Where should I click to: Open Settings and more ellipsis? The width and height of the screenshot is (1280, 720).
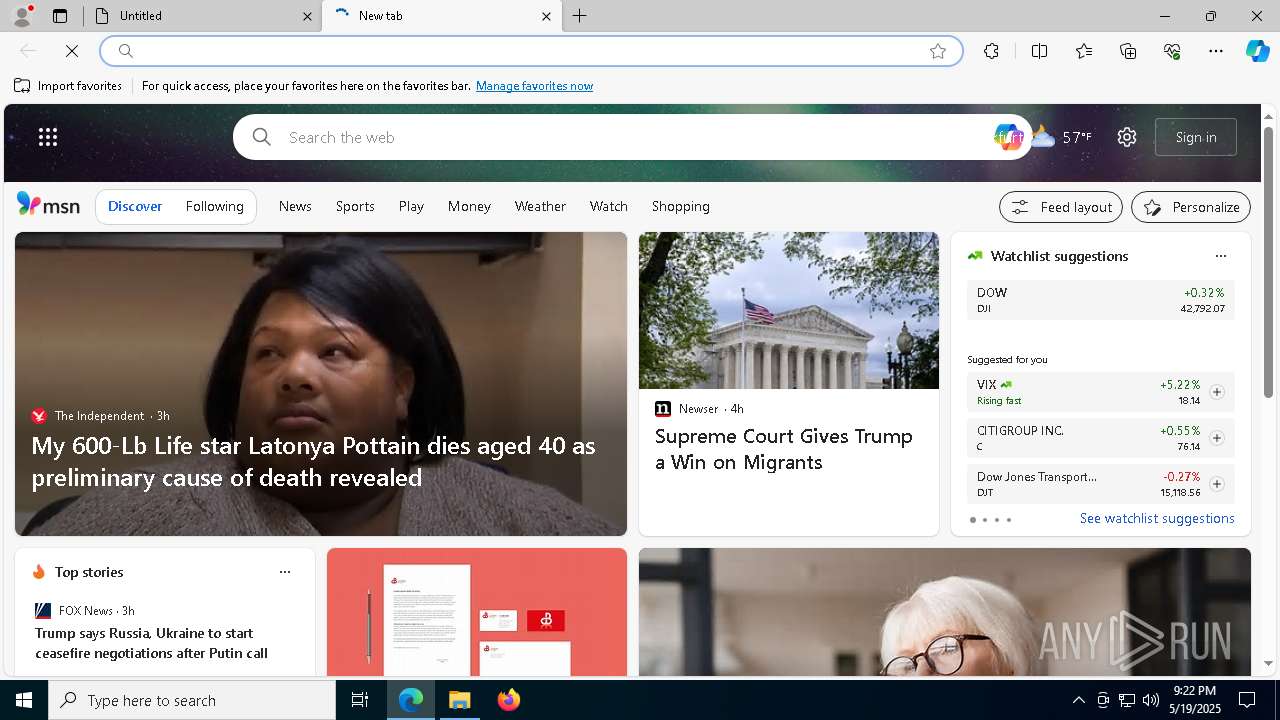point(1216,51)
